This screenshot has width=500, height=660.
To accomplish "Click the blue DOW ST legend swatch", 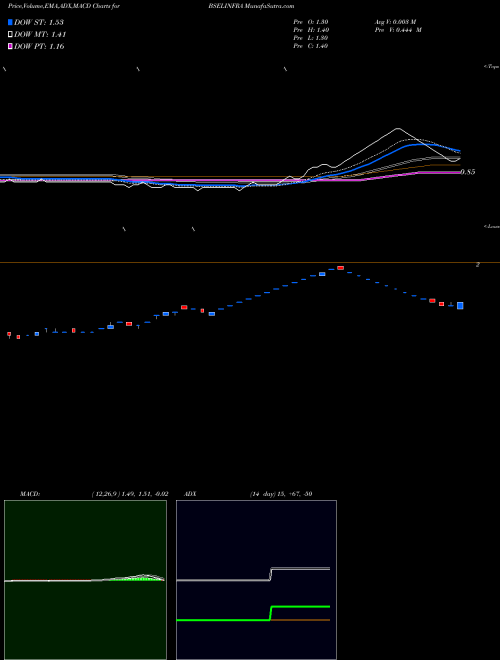I will point(10,22).
